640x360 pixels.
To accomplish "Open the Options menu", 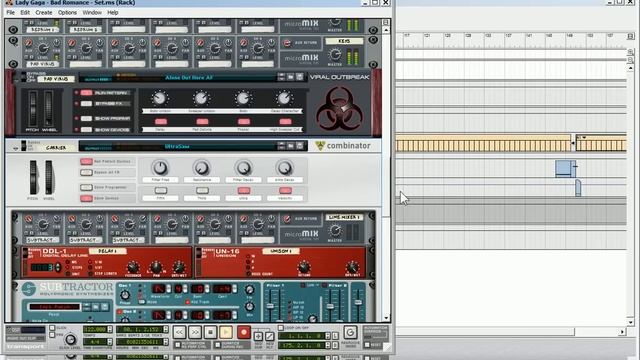I will coord(67,13).
